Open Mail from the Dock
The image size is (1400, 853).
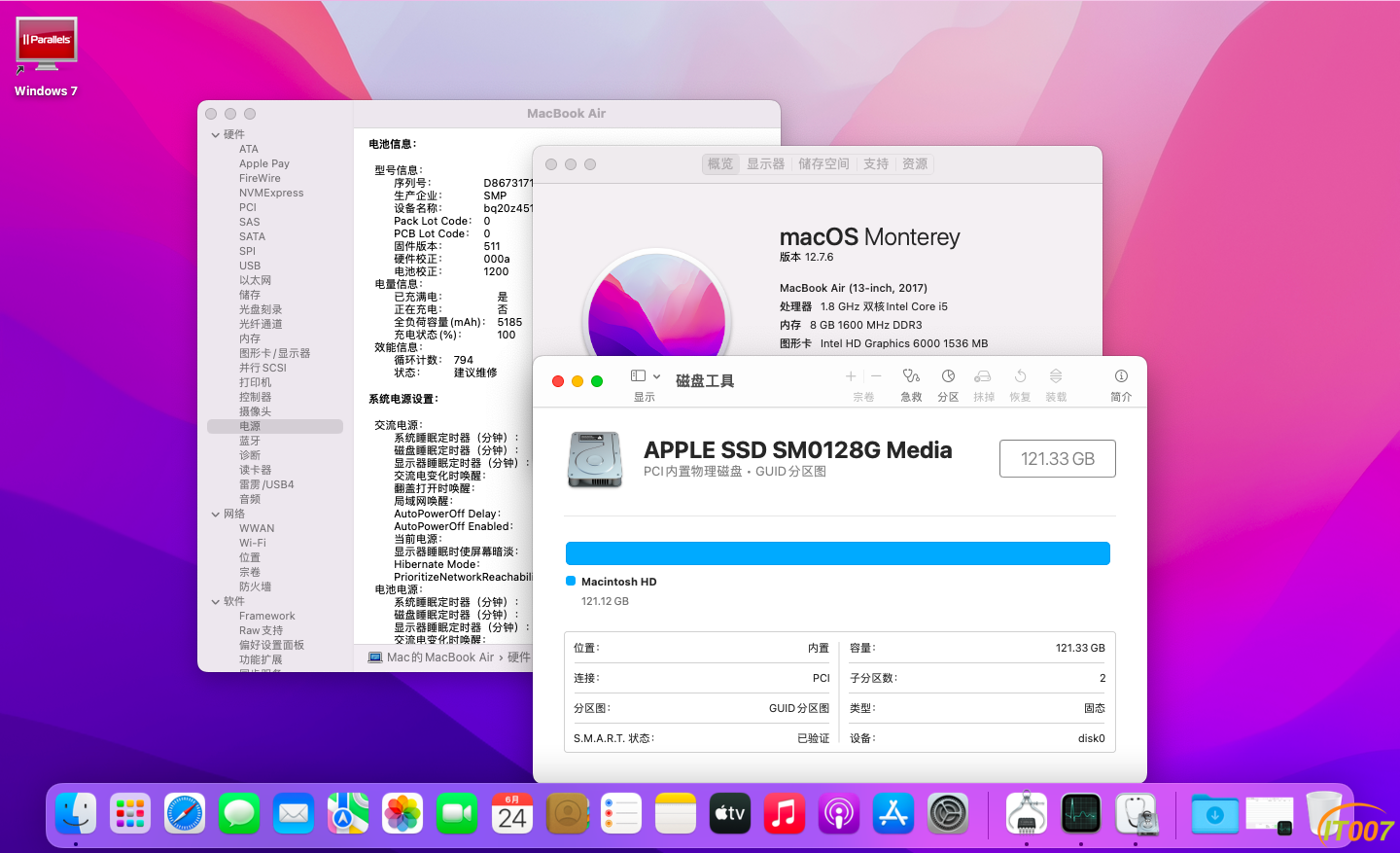pos(294,813)
